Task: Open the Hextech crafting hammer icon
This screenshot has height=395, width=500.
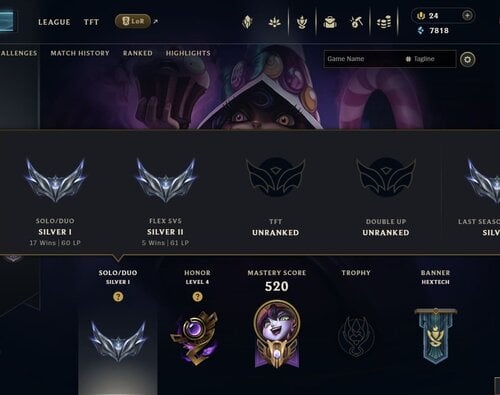Action: tap(356, 22)
